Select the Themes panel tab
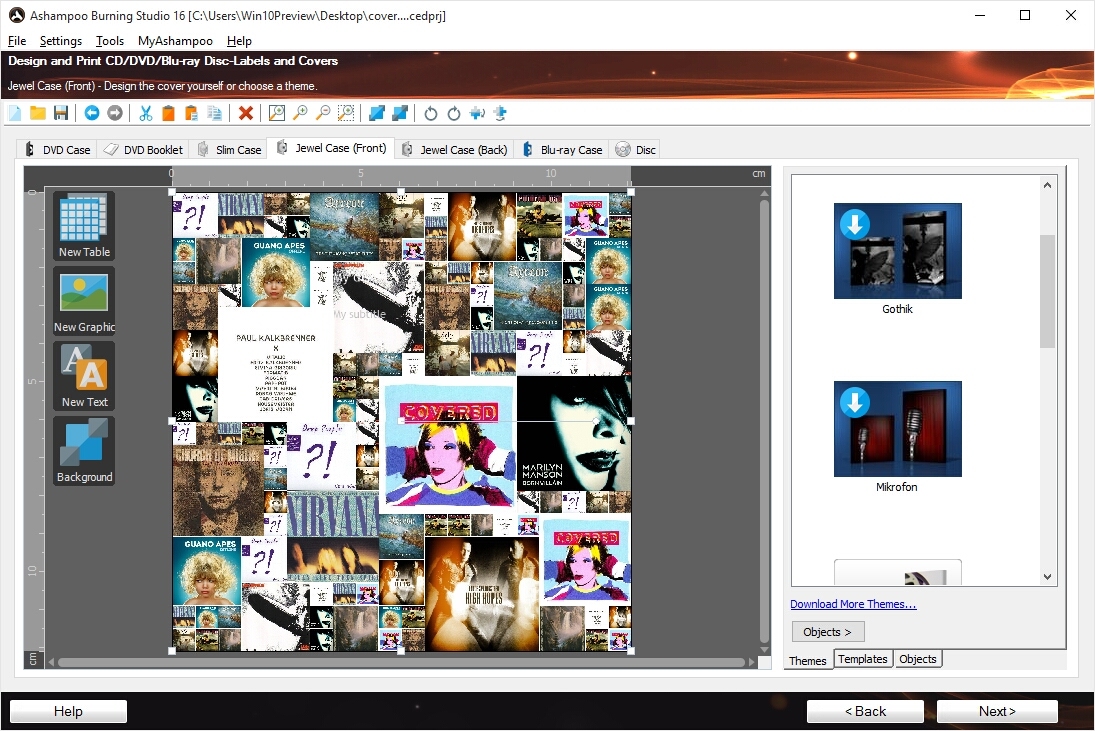The image size is (1095, 731). coord(808,660)
